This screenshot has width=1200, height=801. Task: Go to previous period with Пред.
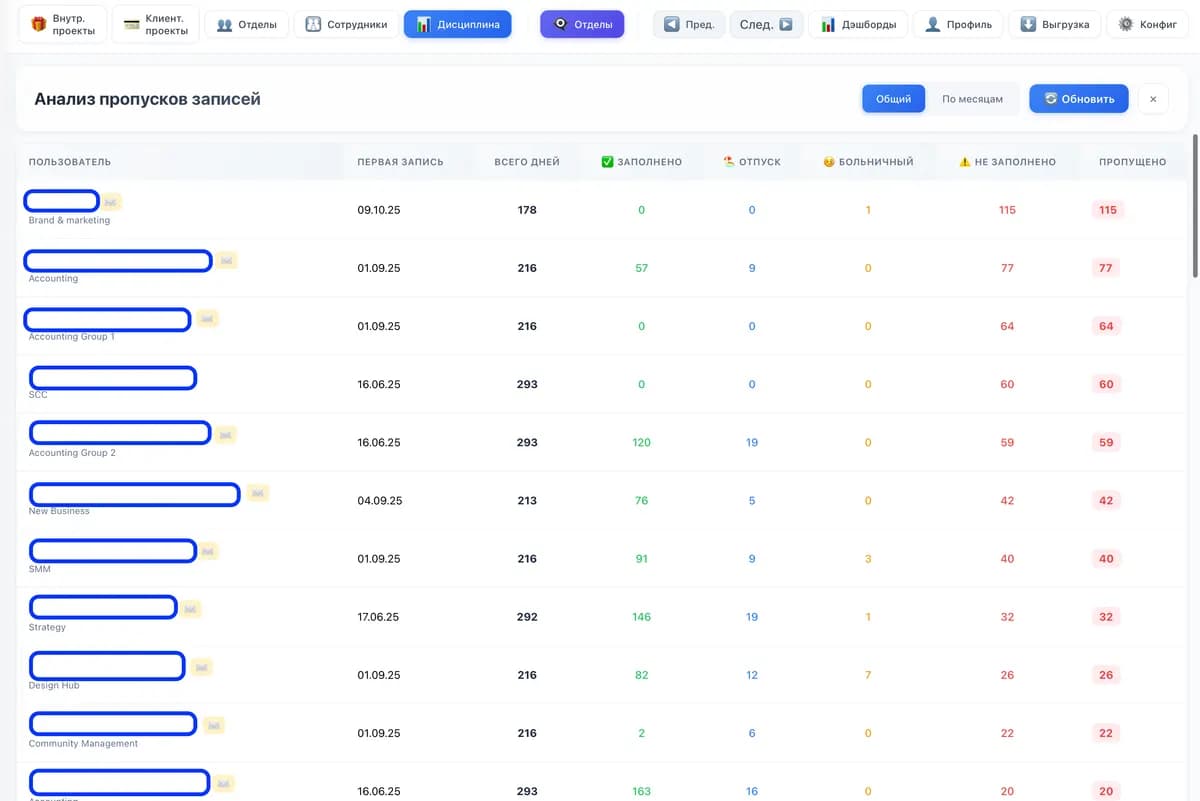click(689, 24)
